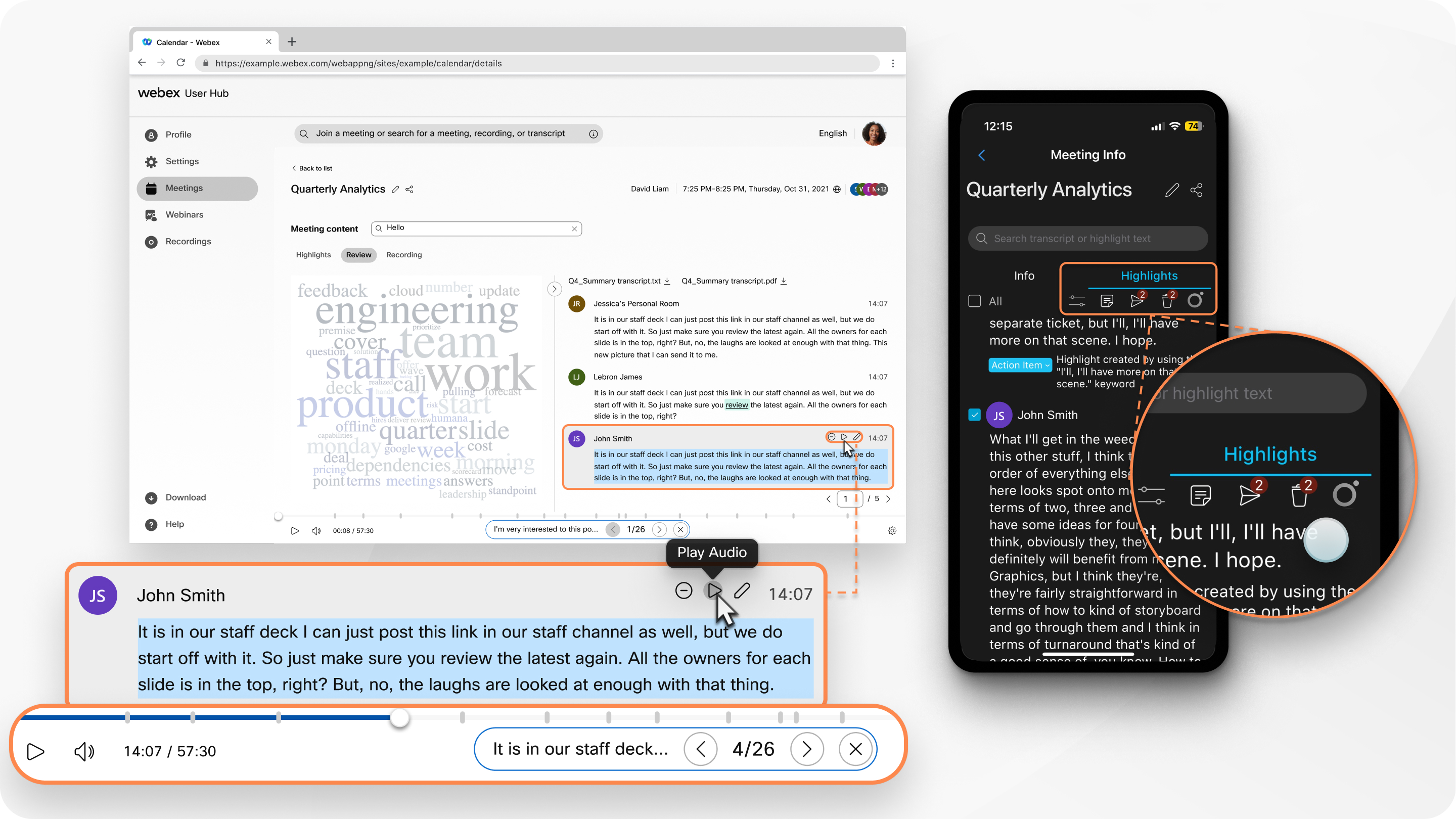Switch to the Review tab in Meeting content
Screen dimensions: 1456x819
click(x=358, y=254)
